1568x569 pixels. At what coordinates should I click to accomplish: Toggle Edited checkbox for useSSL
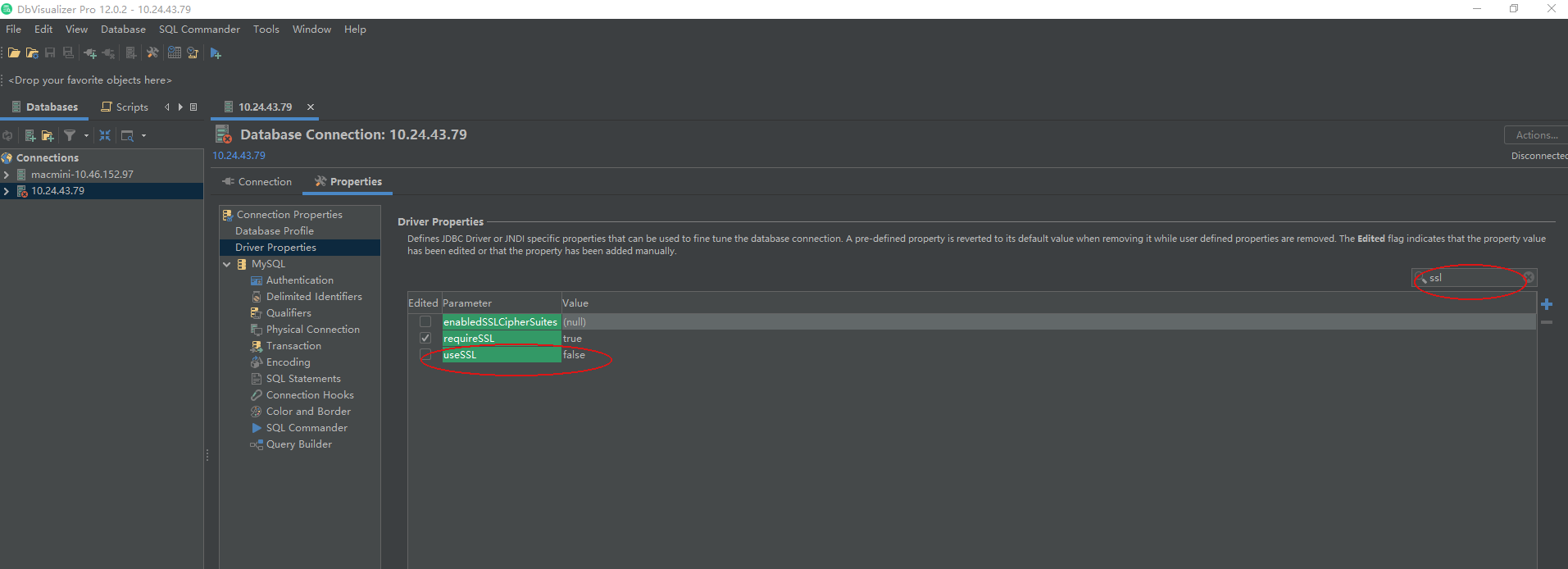pos(425,354)
